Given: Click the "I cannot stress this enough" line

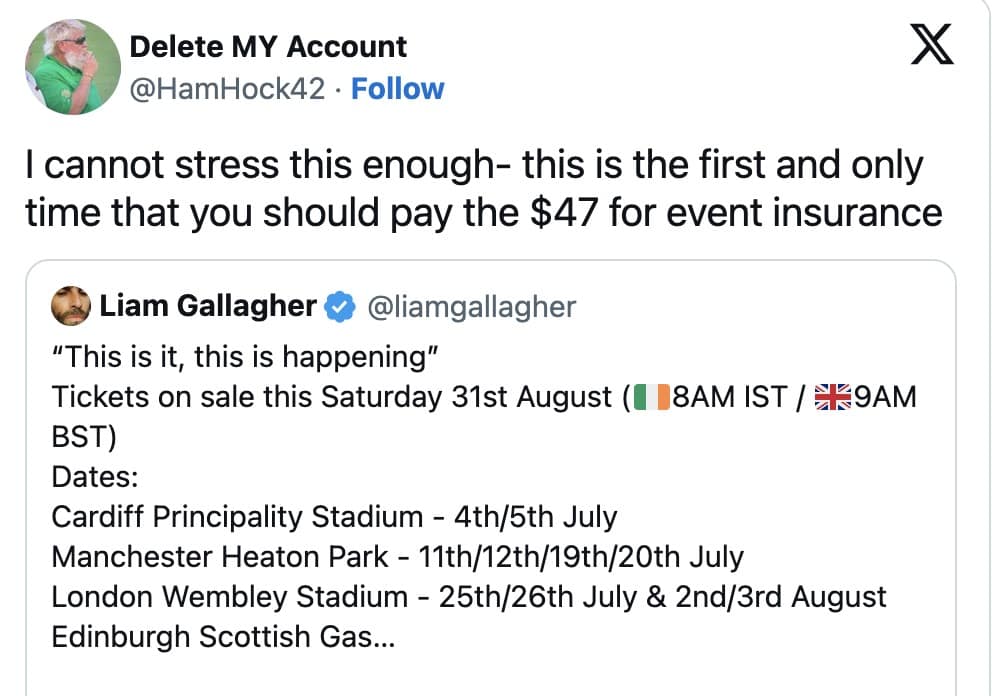Looking at the screenshot, I should 475,165.
